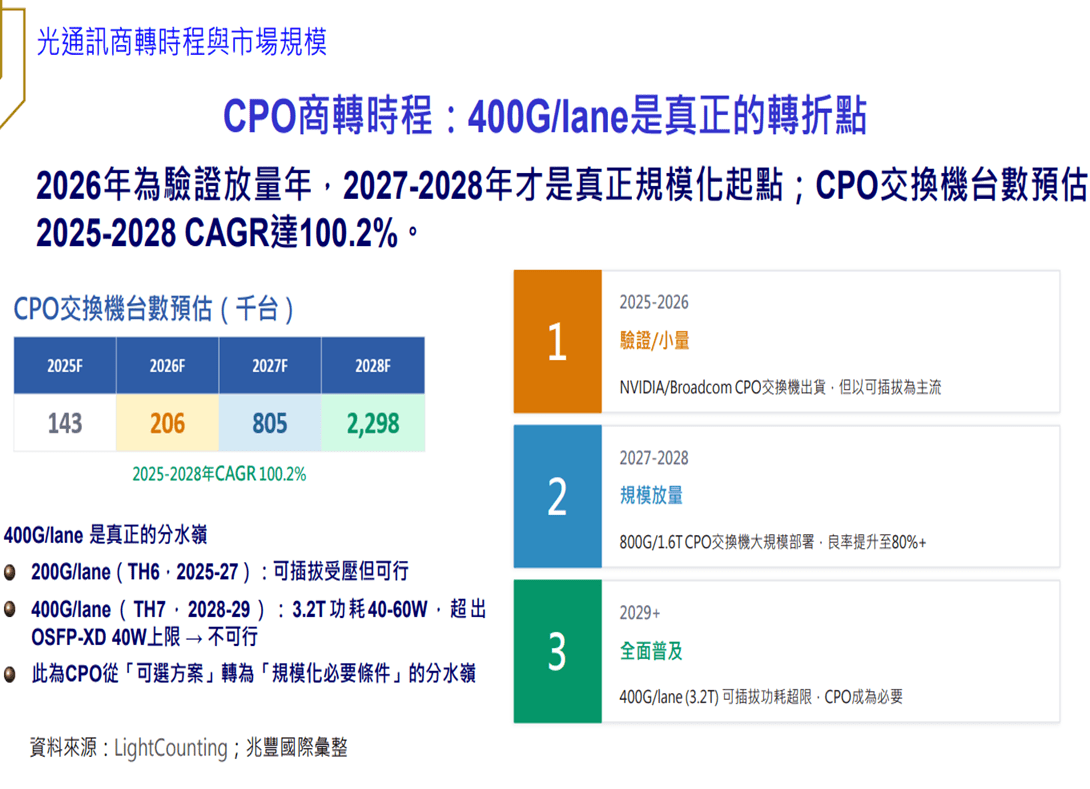This screenshot has width=1090, height=789.
Task: Click the bullet icon beside 此為CPO從
Action: [10, 674]
